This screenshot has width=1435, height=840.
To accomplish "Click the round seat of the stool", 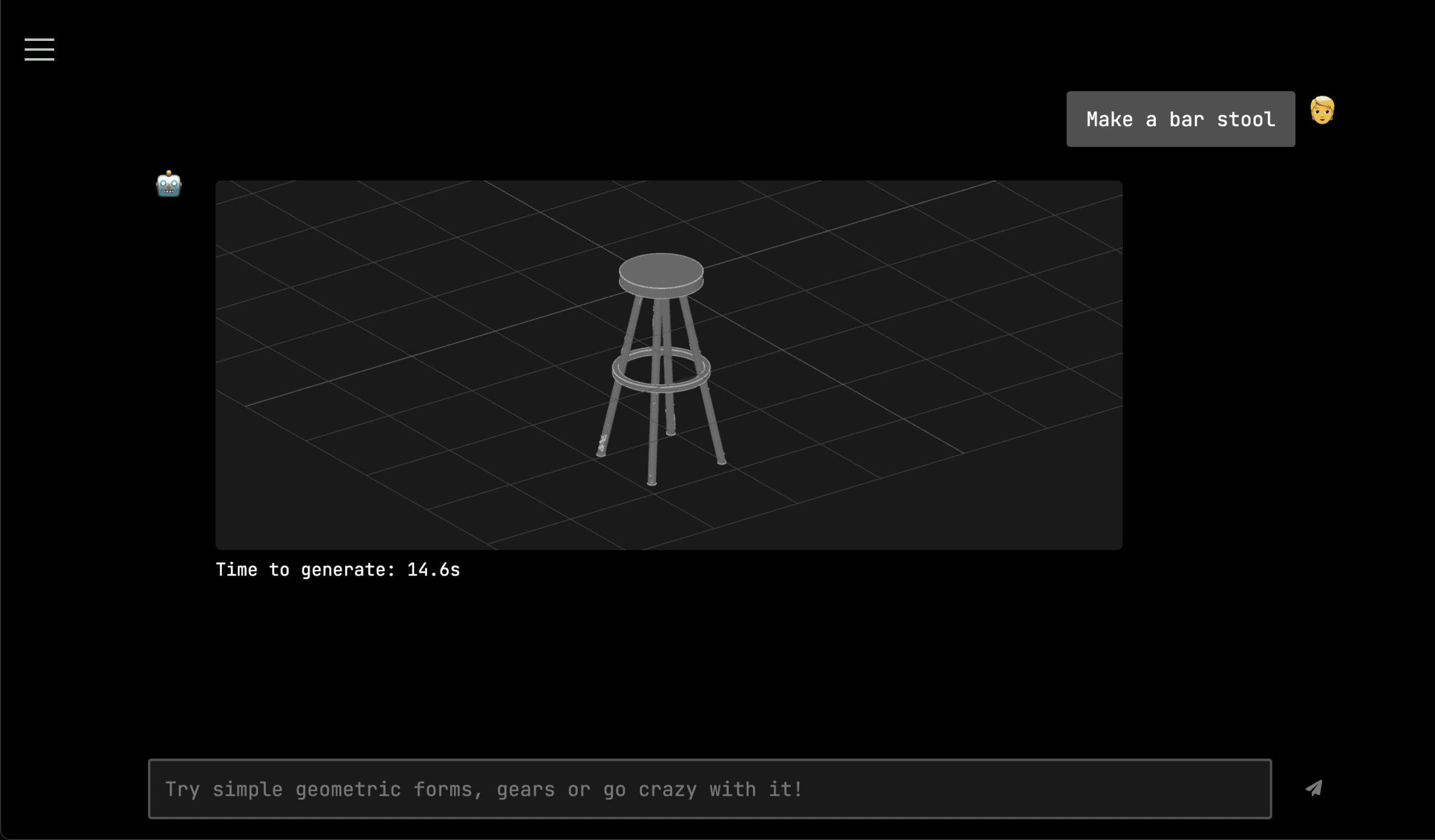I will (x=660, y=270).
